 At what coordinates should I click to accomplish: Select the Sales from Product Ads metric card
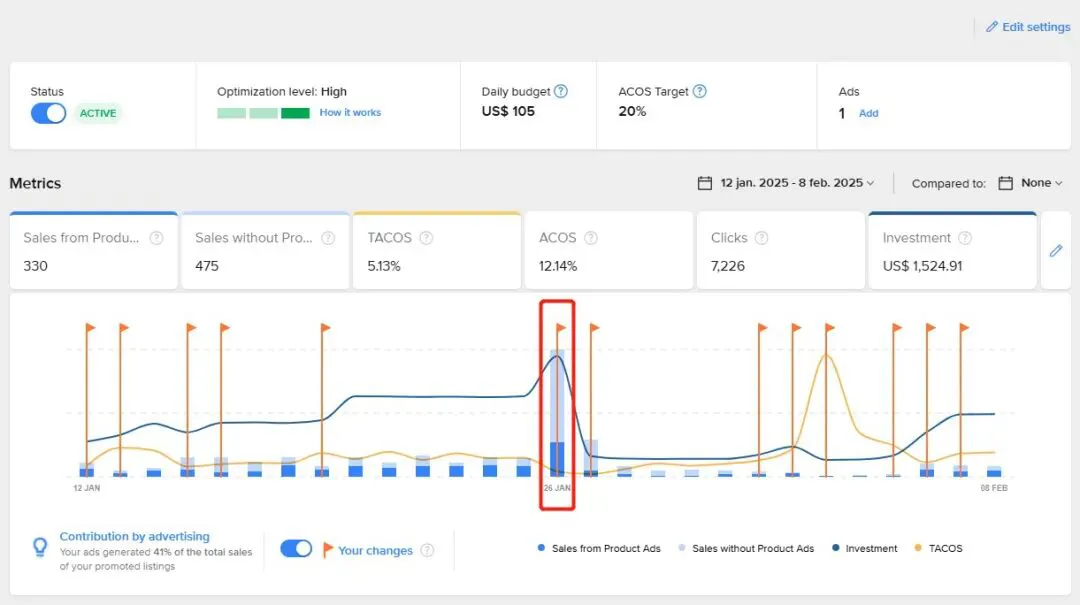[x=94, y=251]
